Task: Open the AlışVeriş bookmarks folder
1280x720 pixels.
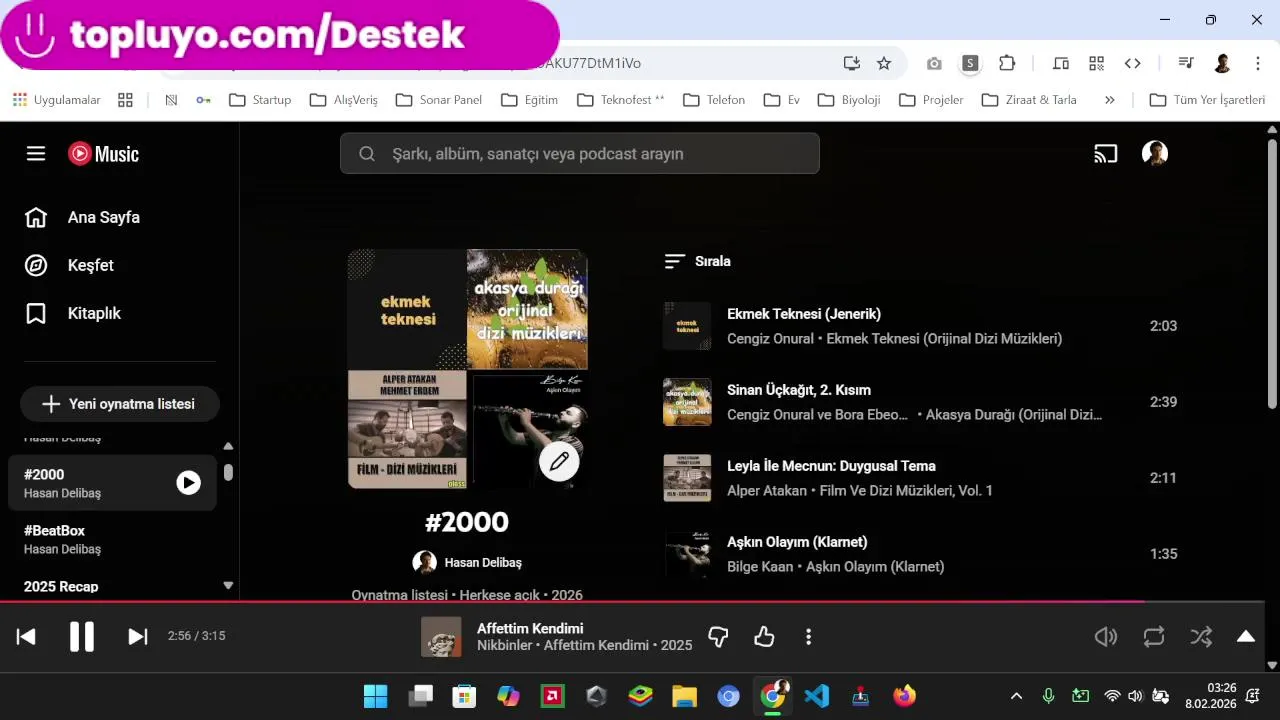Action: coord(344,100)
